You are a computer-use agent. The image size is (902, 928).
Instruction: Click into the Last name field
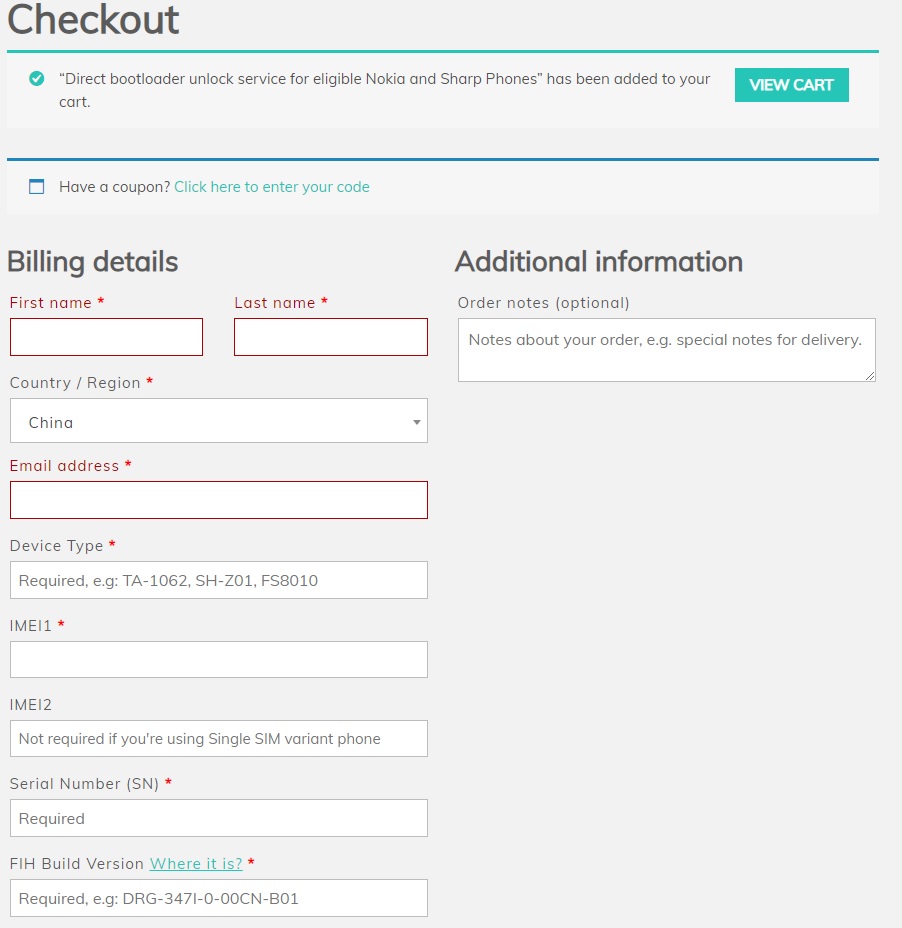pyautogui.click(x=330, y=337)
